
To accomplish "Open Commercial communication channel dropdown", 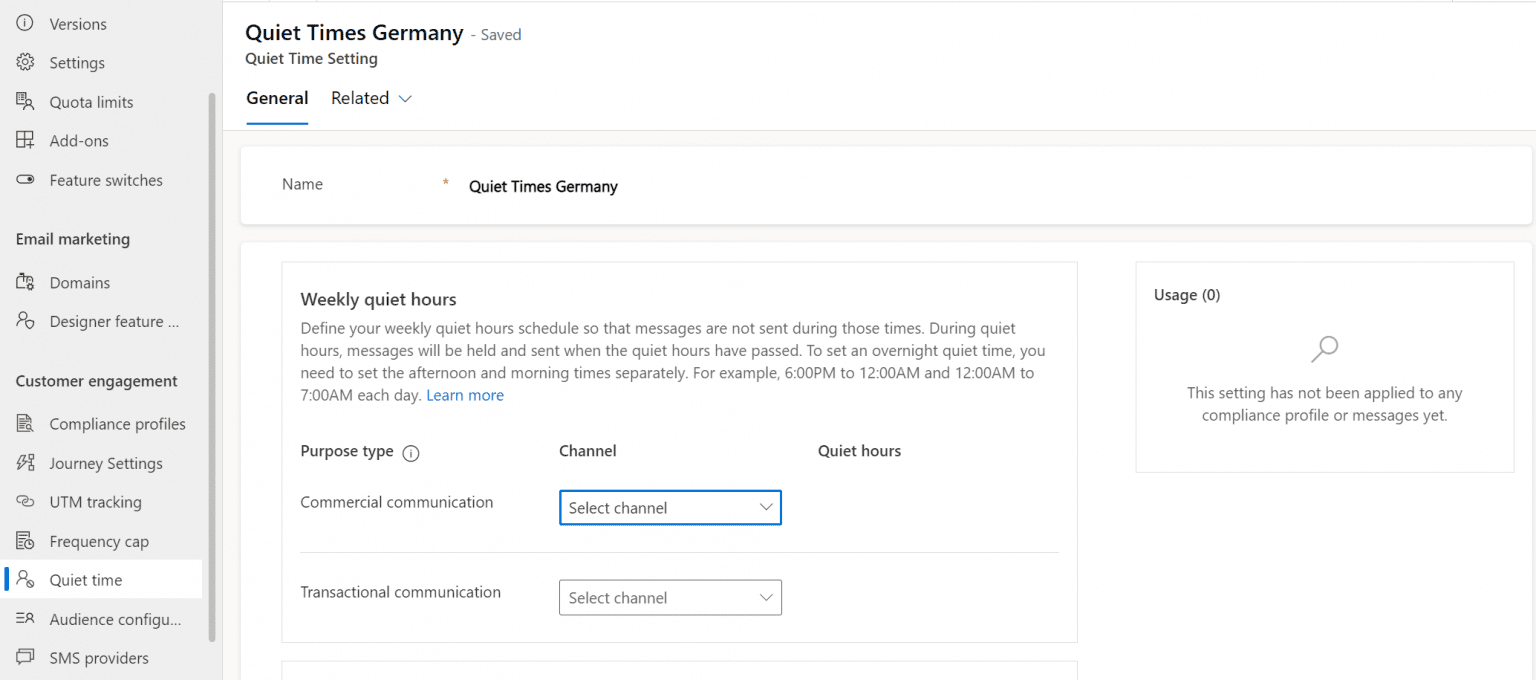I will pos(670,508).
